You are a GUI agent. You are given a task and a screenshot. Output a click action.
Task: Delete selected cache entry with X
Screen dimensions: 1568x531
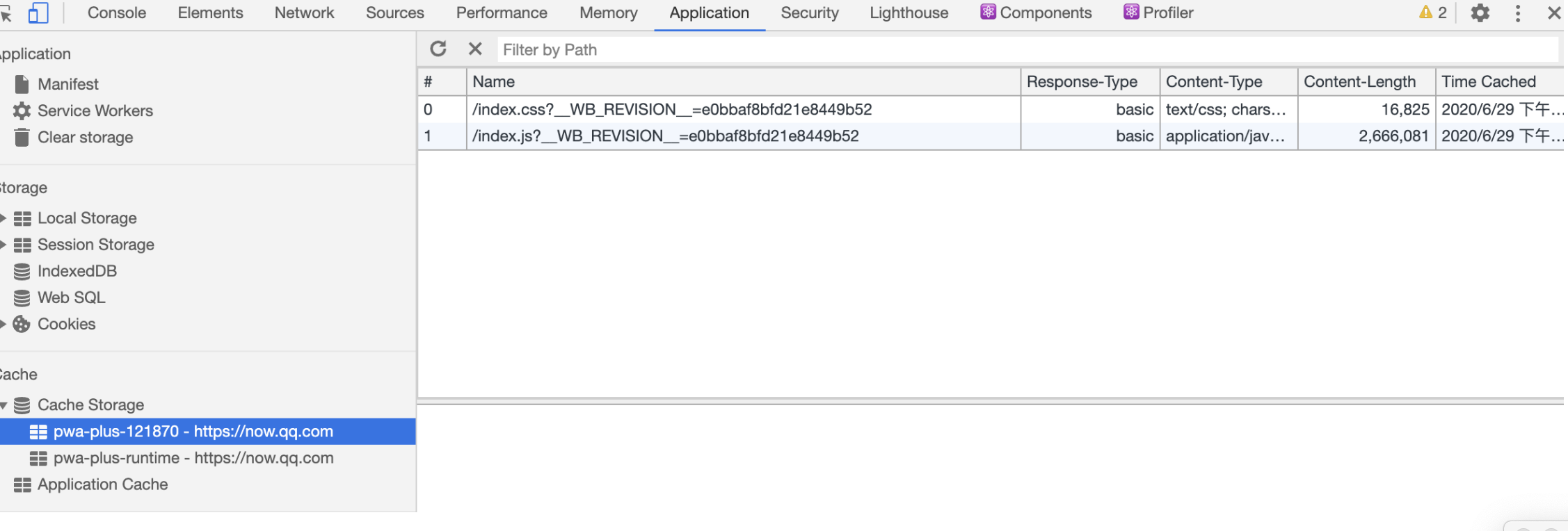click(475, 49)
